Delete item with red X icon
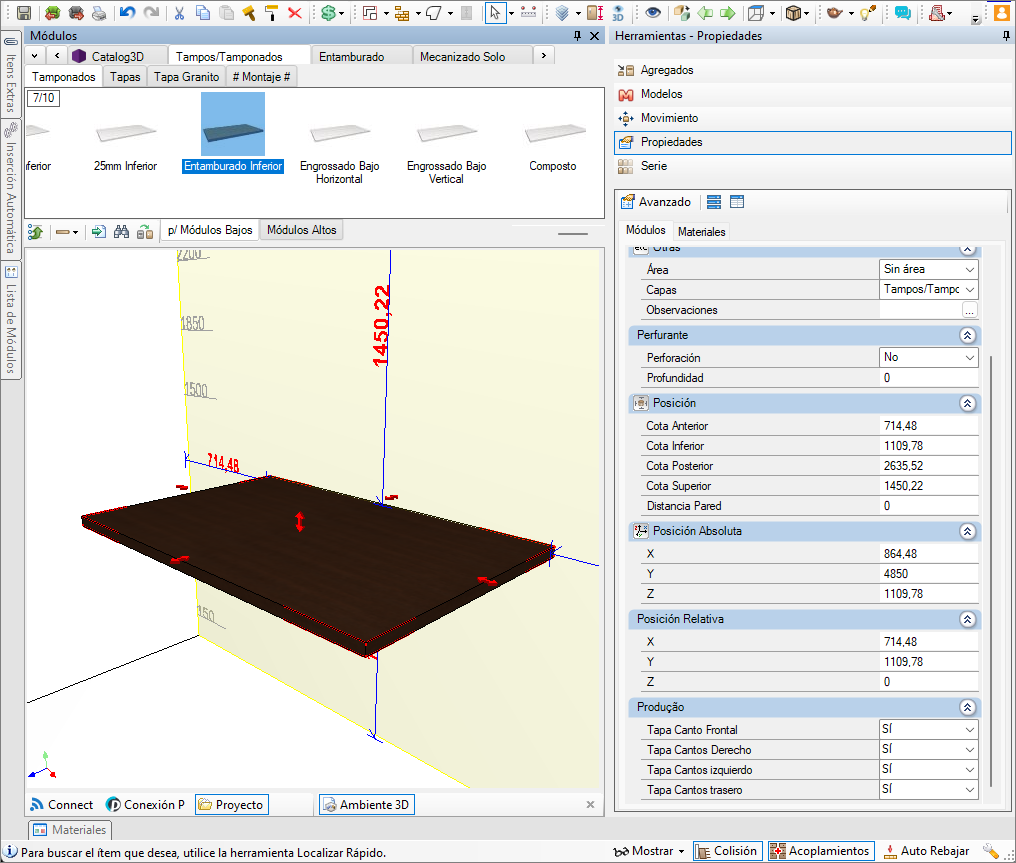Screen dimensions: 1016x863 pyautogui.click(x=295, y=13)
